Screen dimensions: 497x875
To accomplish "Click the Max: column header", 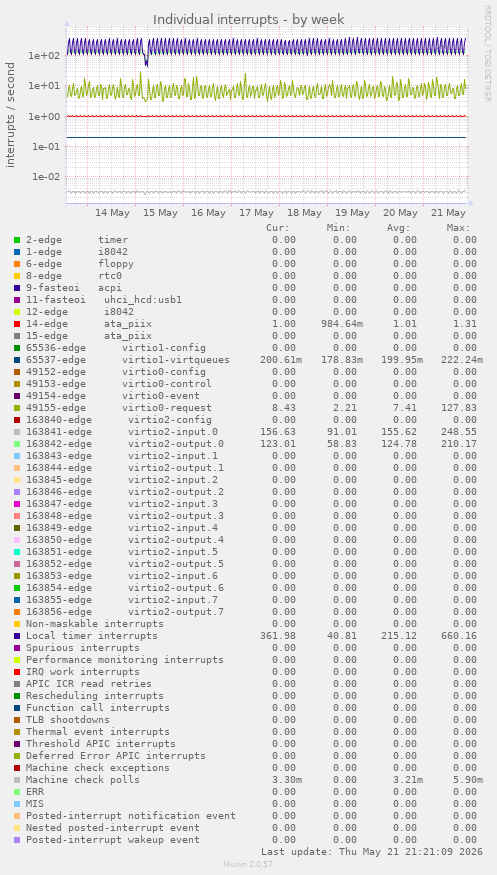I will [x=459, y=228].
